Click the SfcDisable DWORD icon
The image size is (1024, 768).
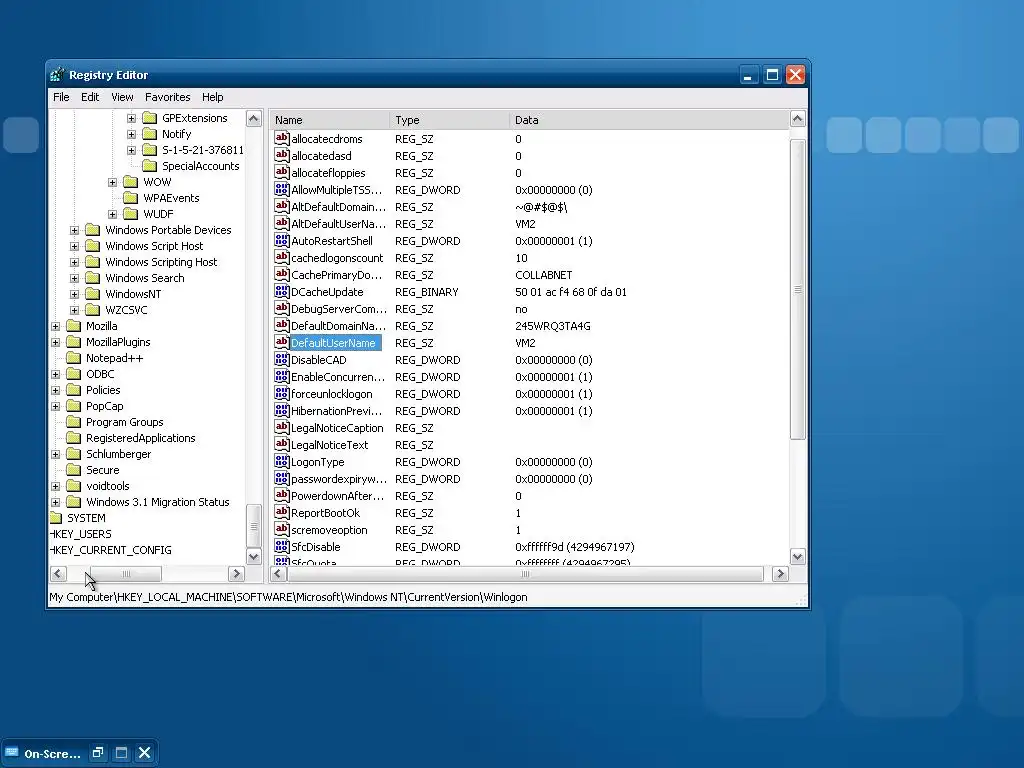tap(281, 546)
